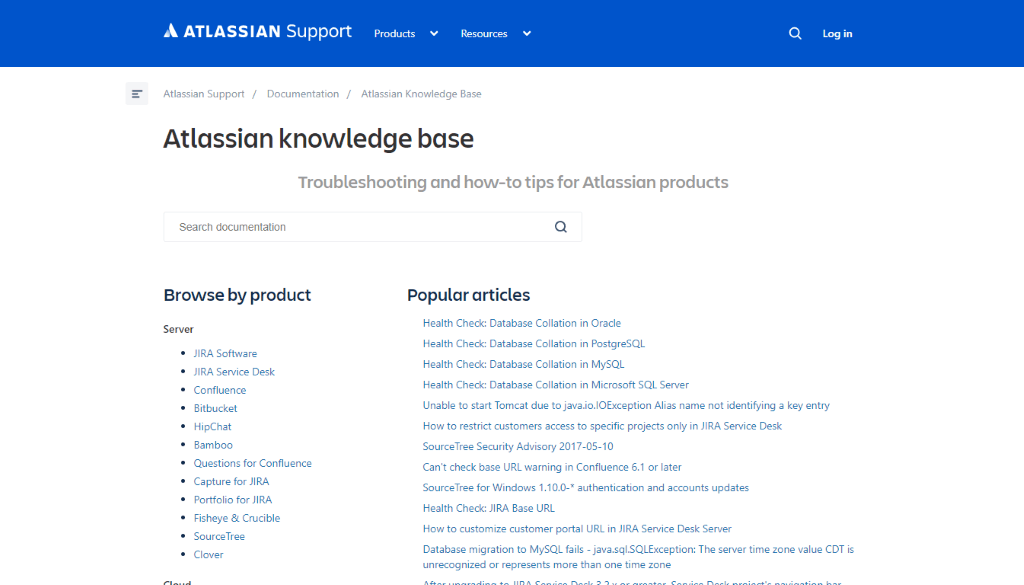Open the SourceTree Security Advisory 2017-05-10 article
Image resolution: width=1024 pixels, height=585 pixels.
(519, 446)
